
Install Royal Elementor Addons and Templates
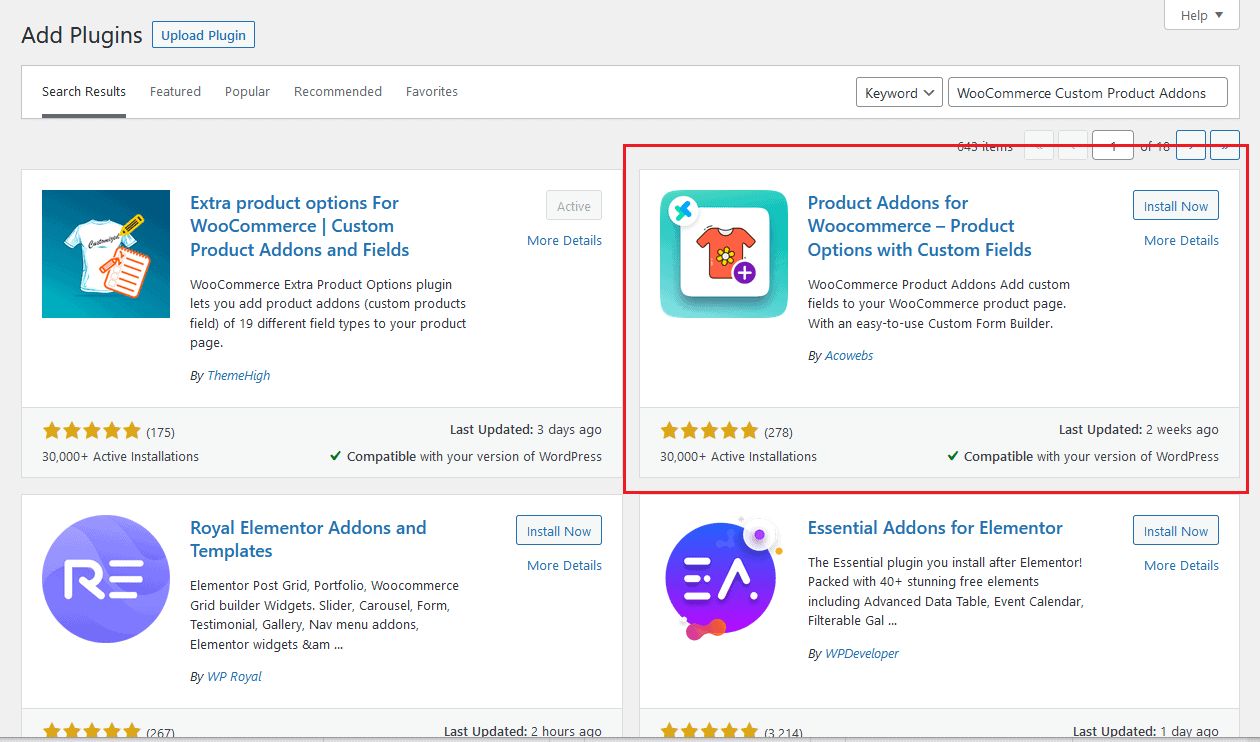[558, 531]
